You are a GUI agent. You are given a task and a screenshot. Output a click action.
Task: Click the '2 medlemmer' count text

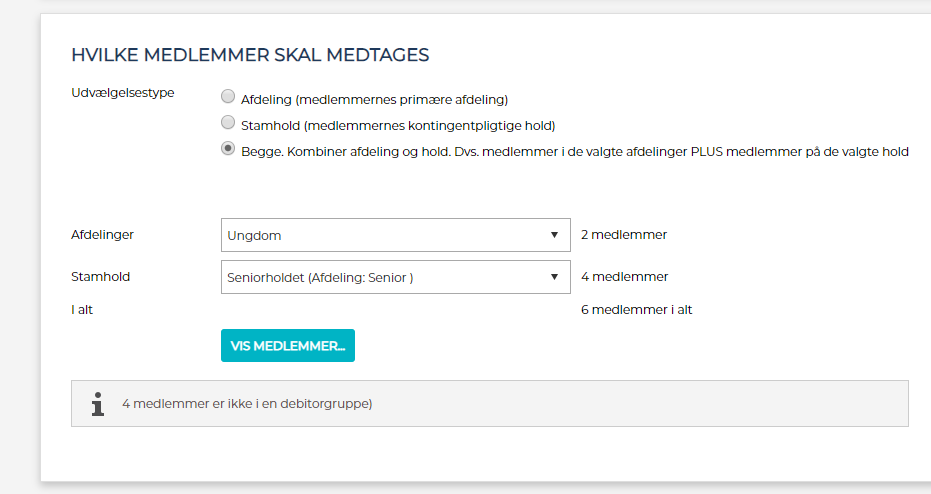[623, 235]
